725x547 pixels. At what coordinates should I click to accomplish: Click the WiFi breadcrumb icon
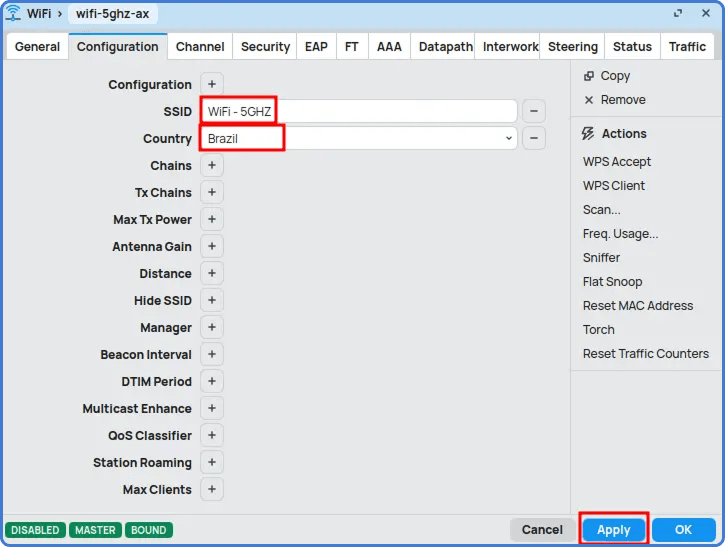click(x=13, y=13)
